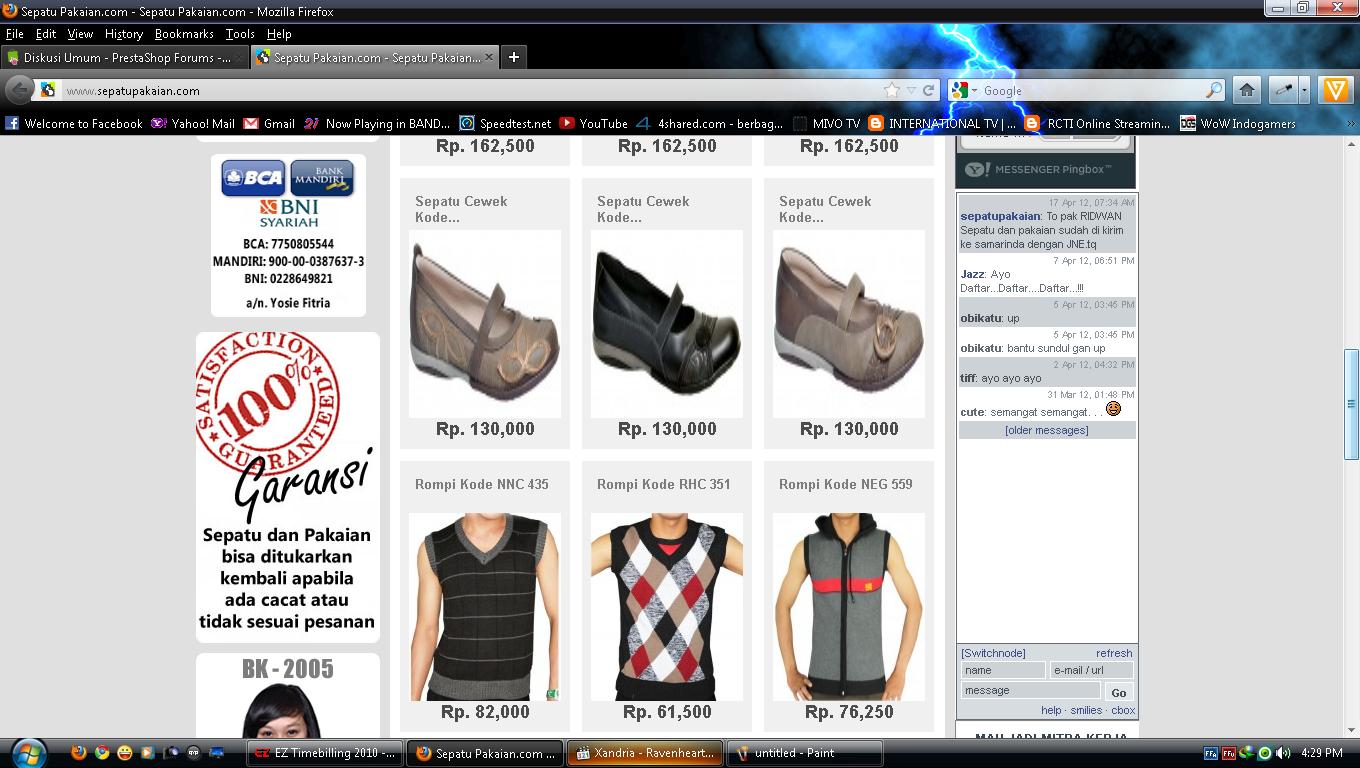
Task: Open the Edit menu
Action: pos(46,34)
